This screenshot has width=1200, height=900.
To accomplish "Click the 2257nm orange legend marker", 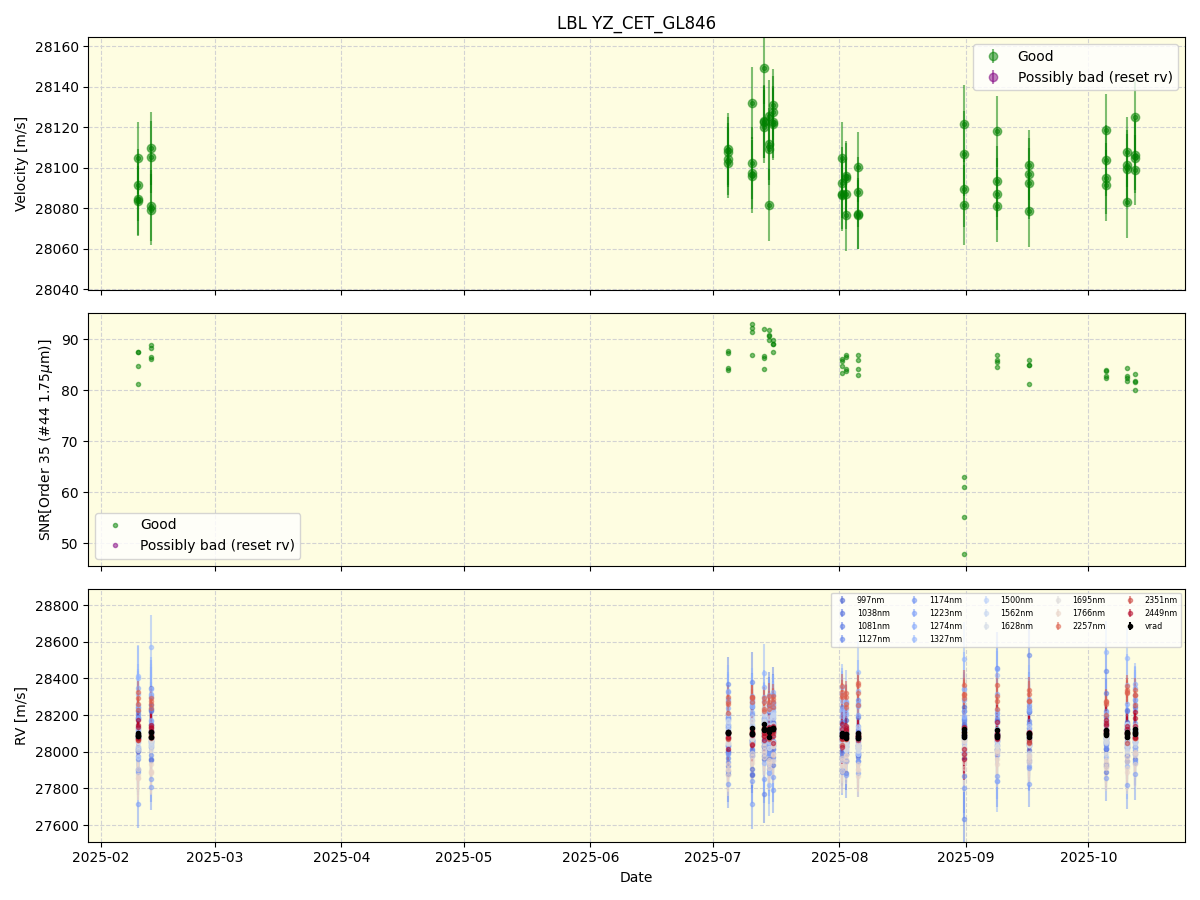I will click(x=1057, y=625).
